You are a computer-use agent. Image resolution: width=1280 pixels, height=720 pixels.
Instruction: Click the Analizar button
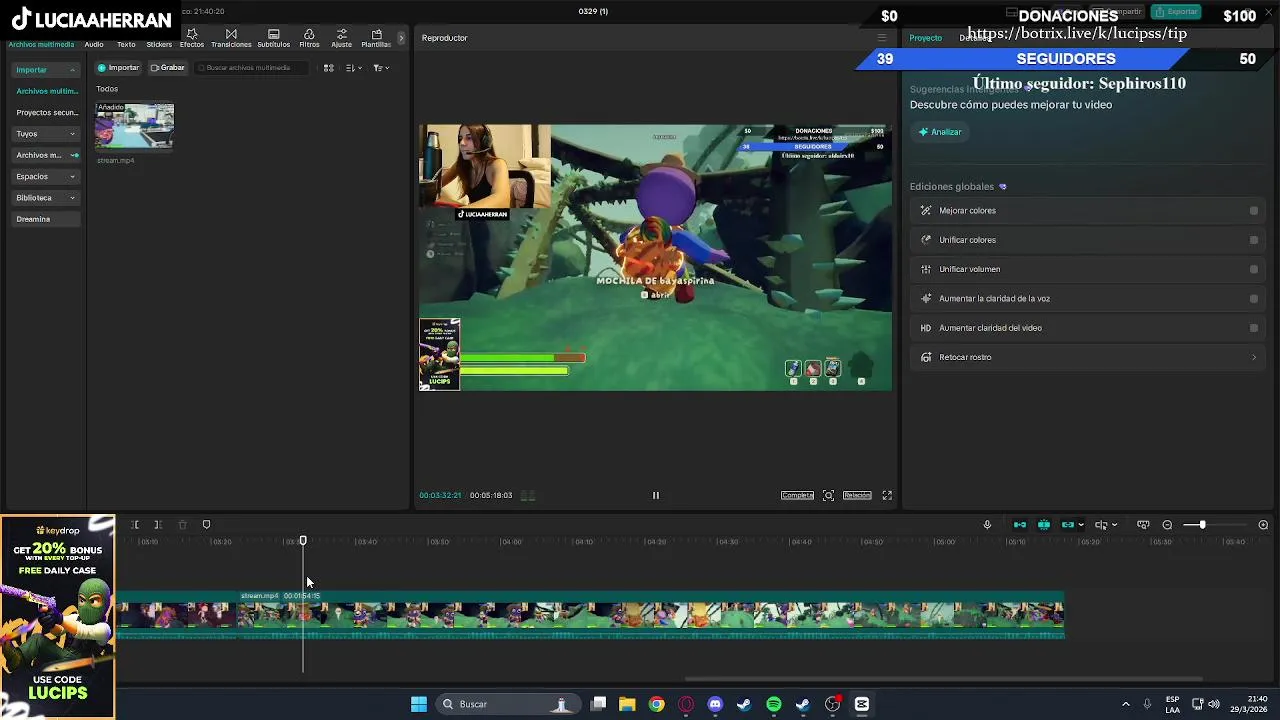[940, 132]
